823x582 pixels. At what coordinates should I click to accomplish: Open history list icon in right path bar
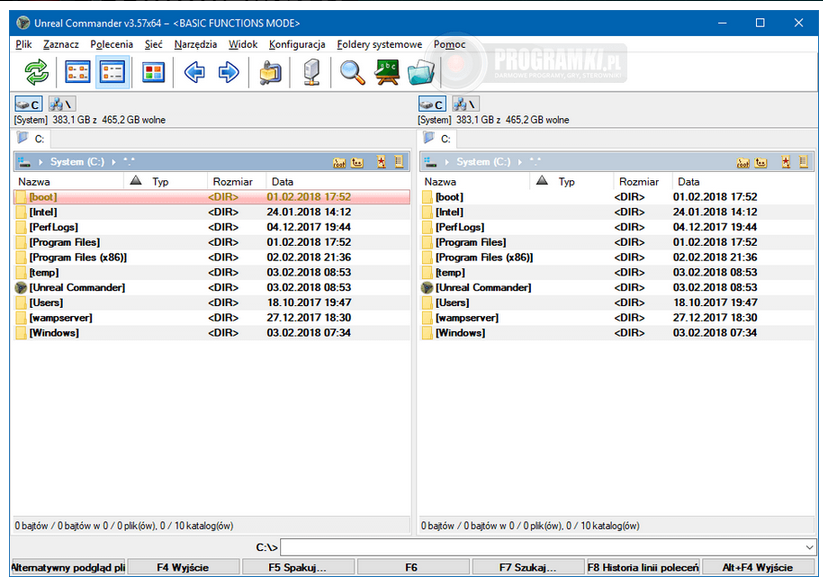pyautogui.click(x=803, y=162)
